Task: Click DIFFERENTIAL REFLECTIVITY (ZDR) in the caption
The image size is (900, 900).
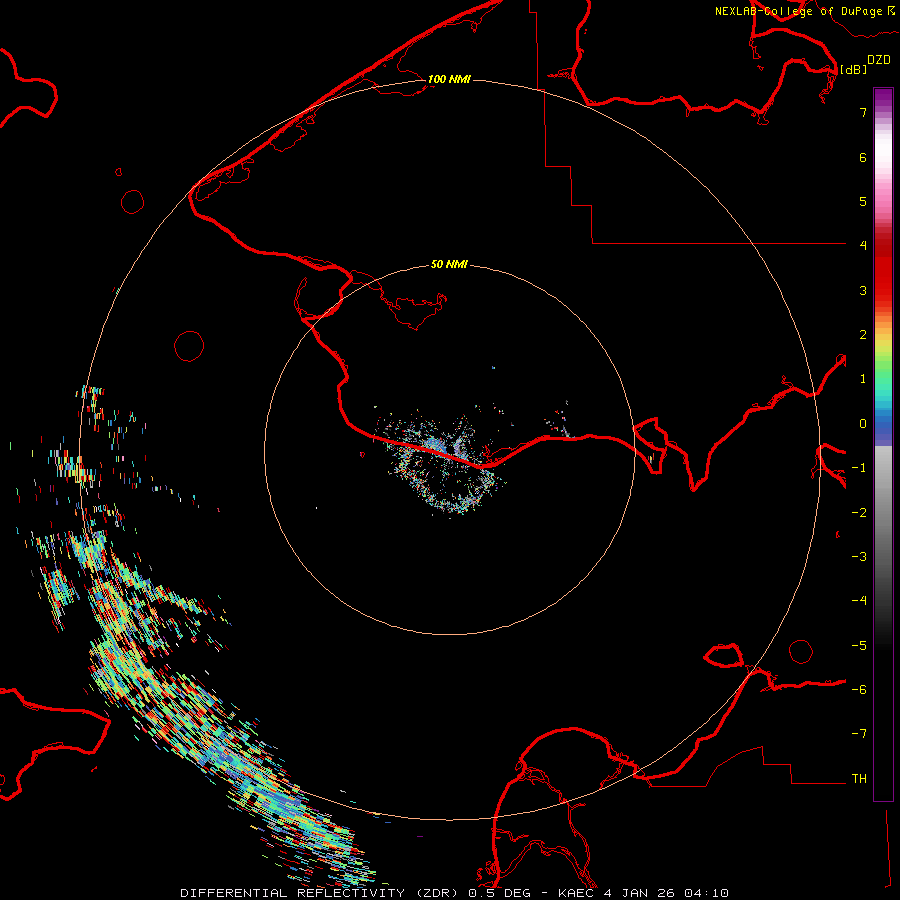Action: (321, 893)
